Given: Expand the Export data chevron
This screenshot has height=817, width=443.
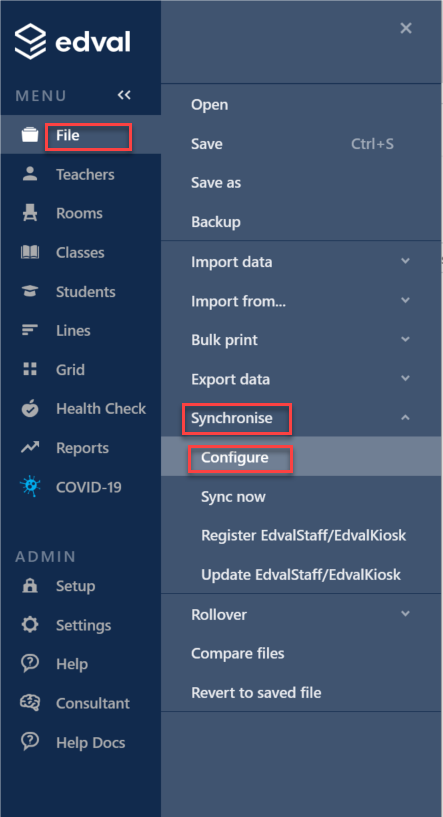Looking at the screenshot, I should point(405,378).
